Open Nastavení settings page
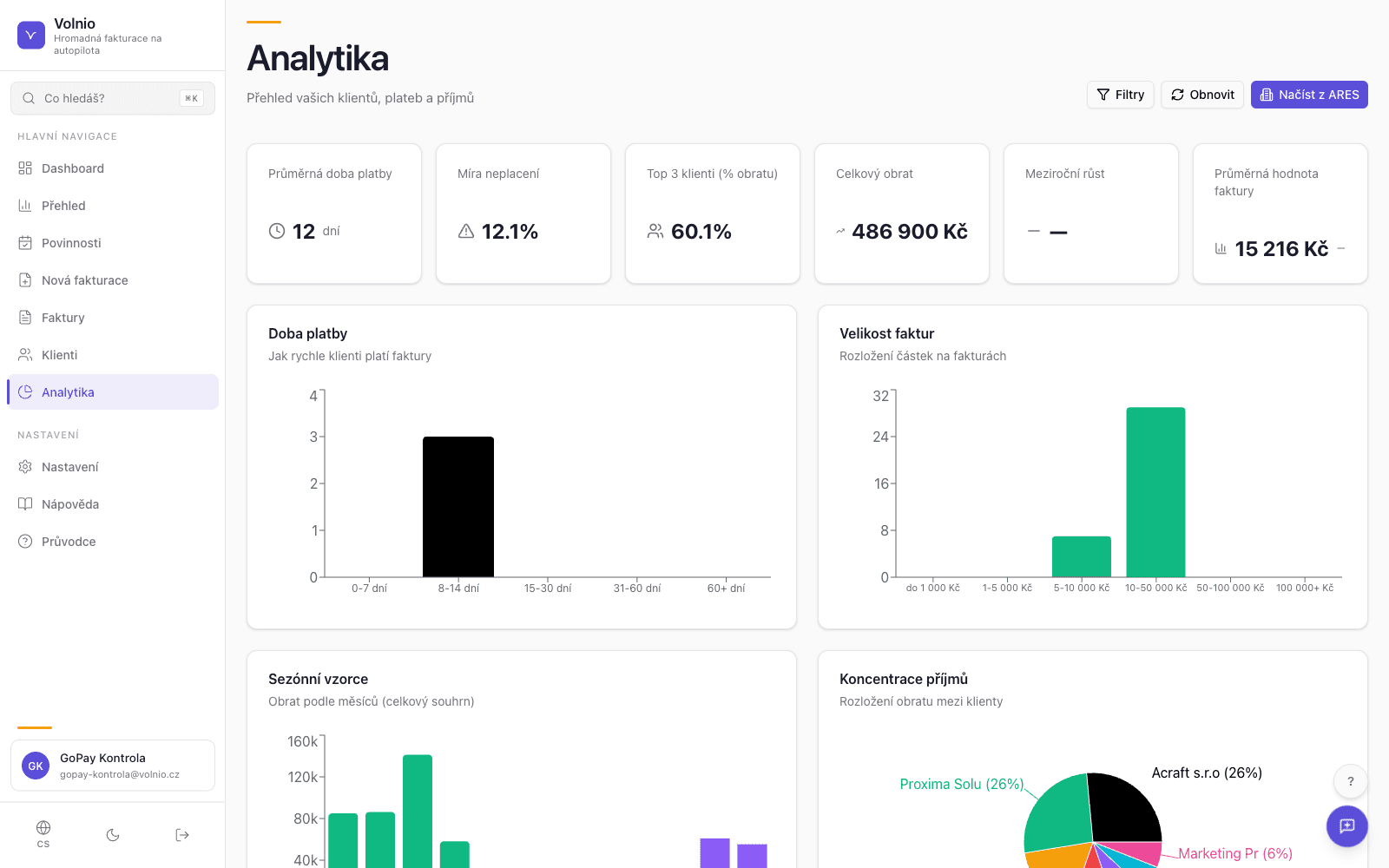 pos(113,467)
